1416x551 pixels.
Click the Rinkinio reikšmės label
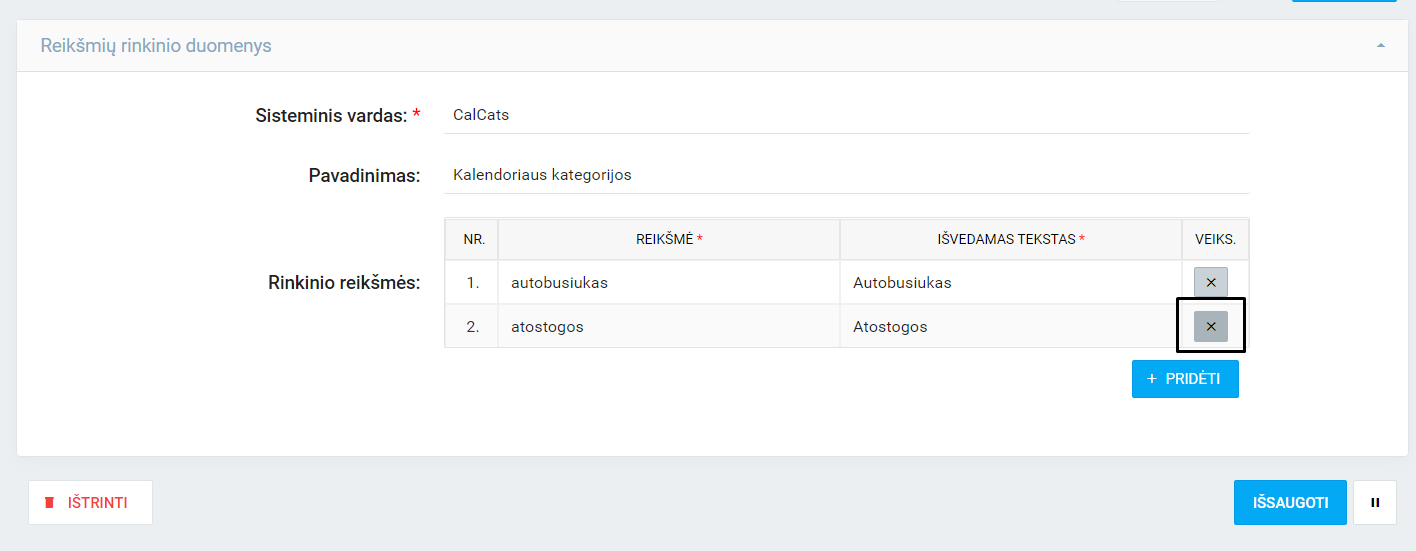pyautogui.click(x=343, y=283)
